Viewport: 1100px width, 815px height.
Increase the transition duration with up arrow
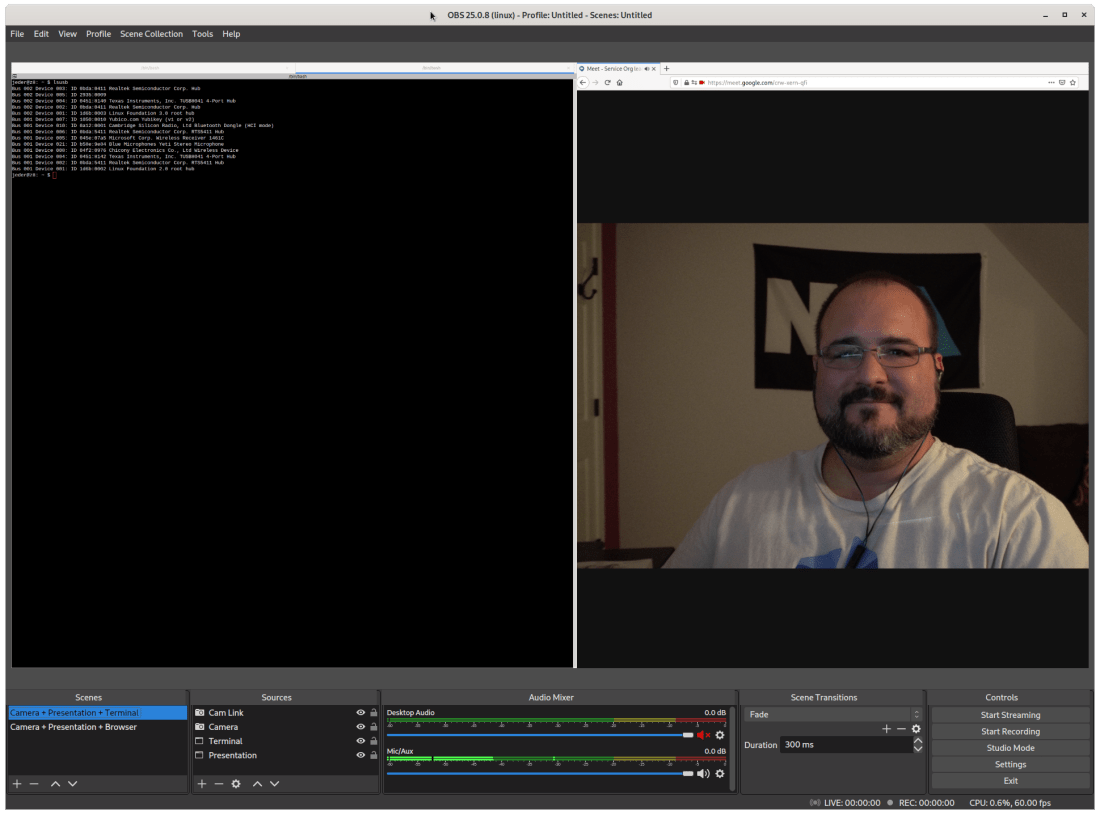coord(918,741)
